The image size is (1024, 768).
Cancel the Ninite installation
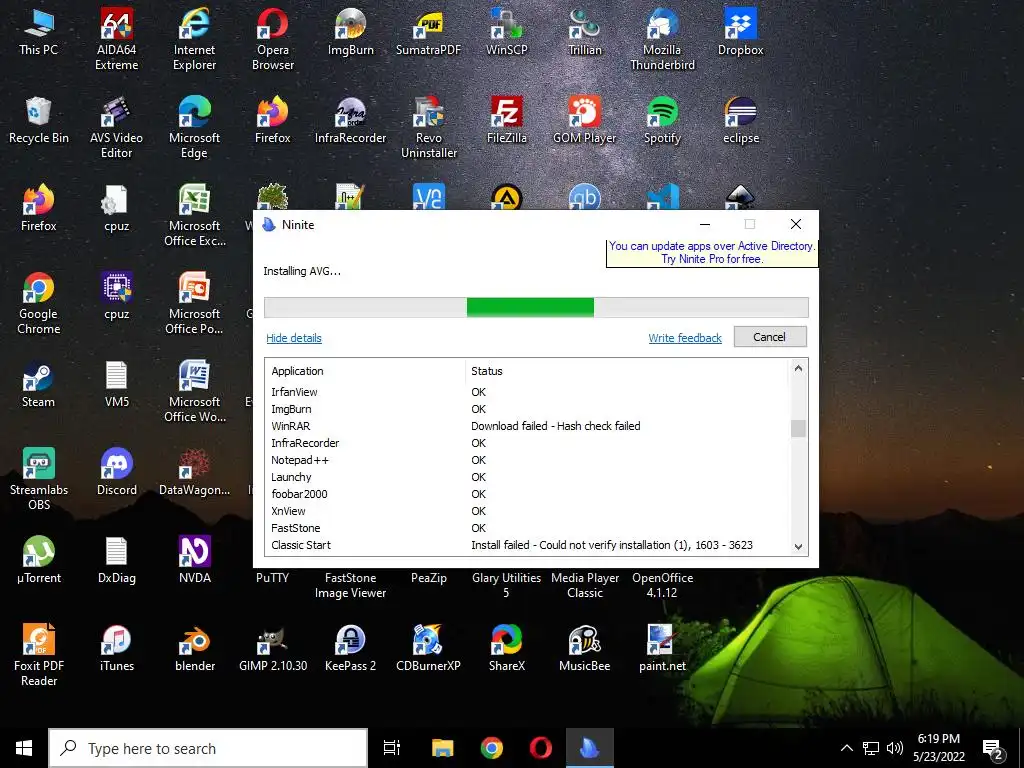pos(769,337)
